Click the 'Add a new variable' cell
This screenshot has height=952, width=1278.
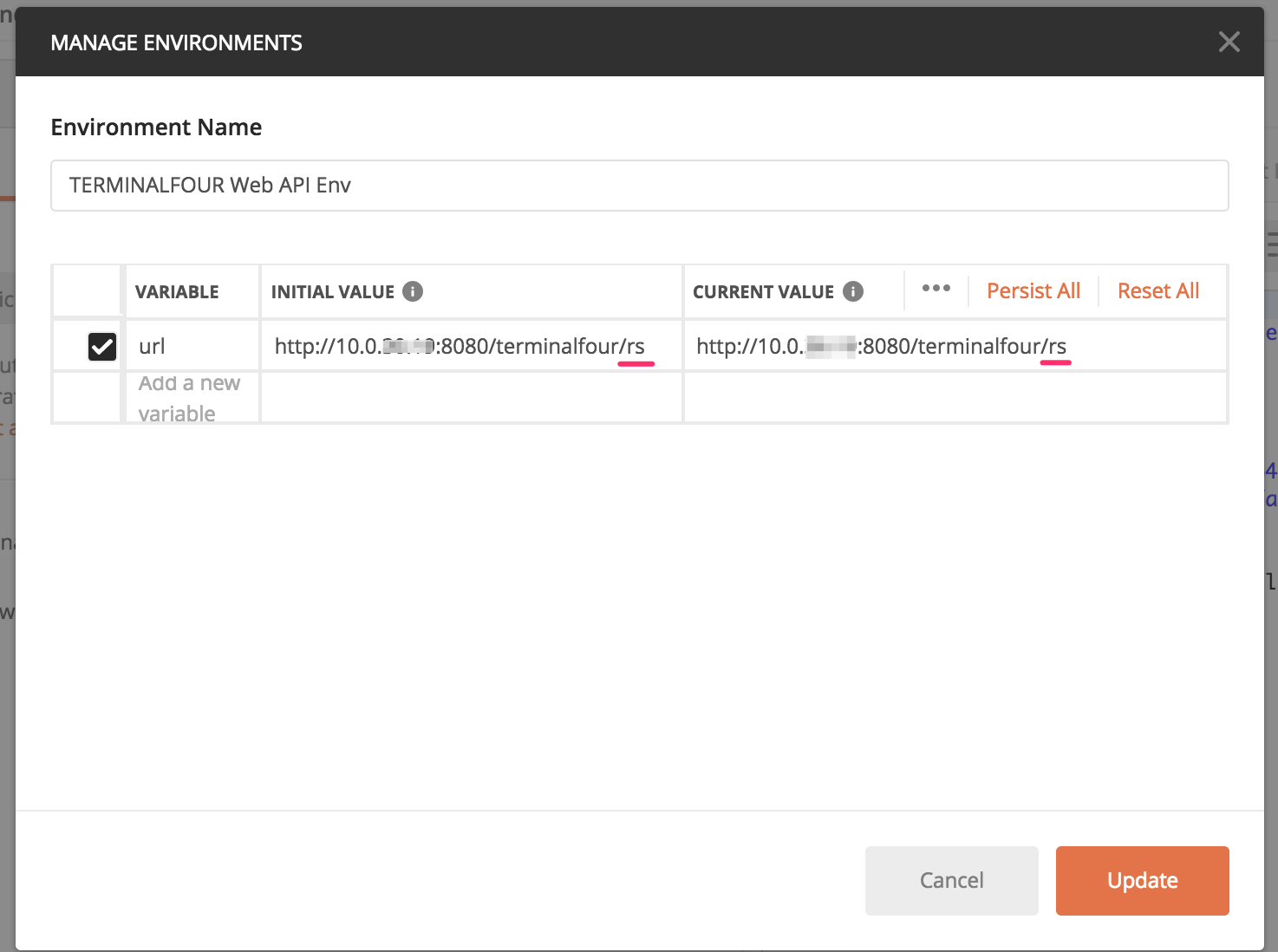[190, 398]
